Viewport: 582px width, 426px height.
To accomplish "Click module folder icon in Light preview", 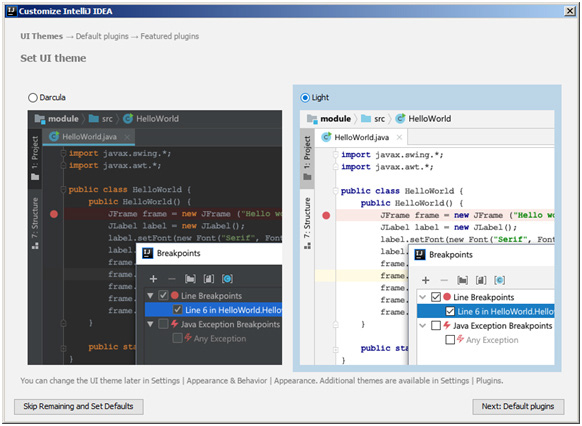I will pyautogui.click(x=312, y=119).
